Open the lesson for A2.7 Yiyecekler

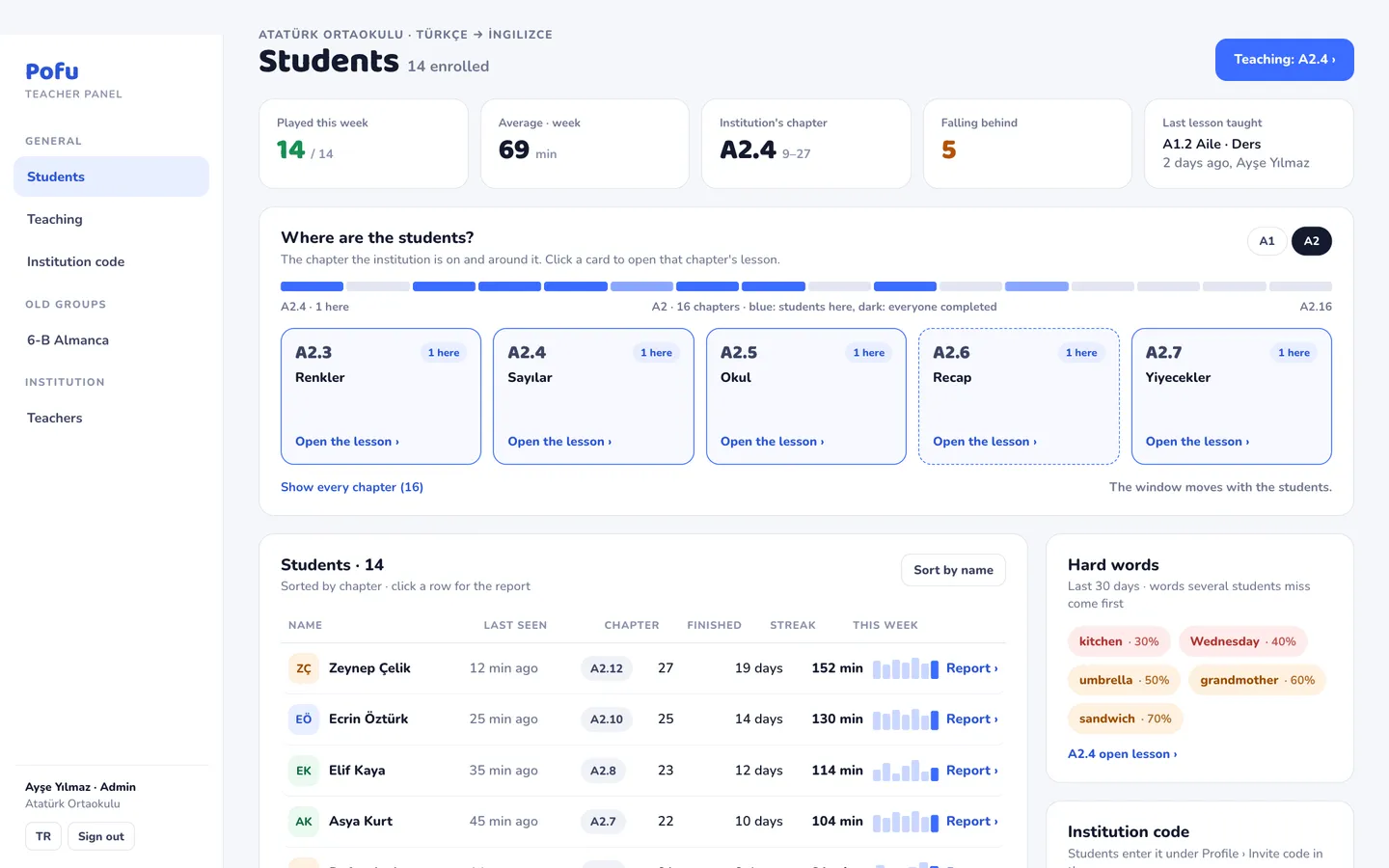click(x=1197, y=442)
